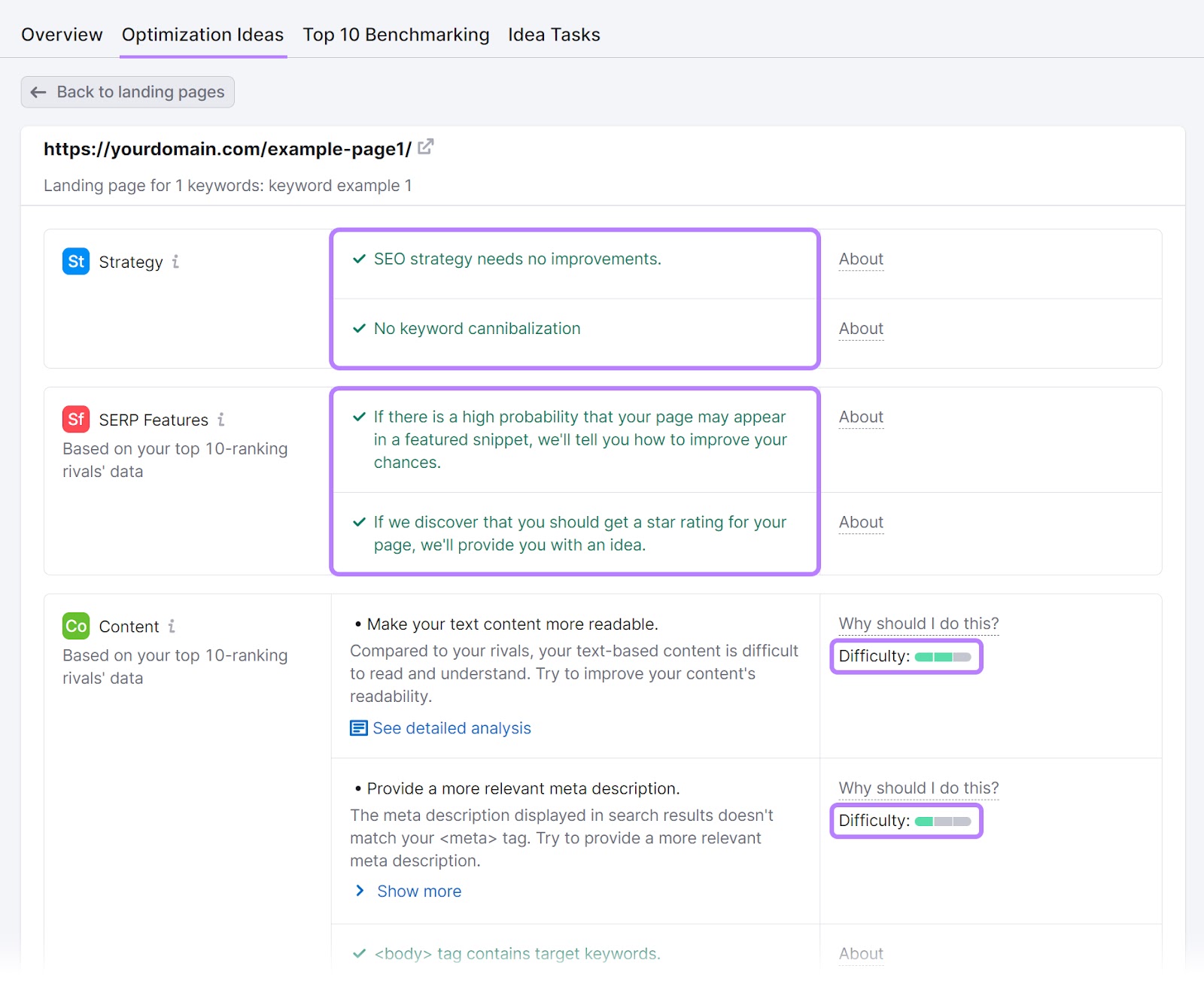Image resolution: width=1204 pixels, height=984 pixels.
Task: Click About beside No keyword cannibalization
Action: pos(861,329)
